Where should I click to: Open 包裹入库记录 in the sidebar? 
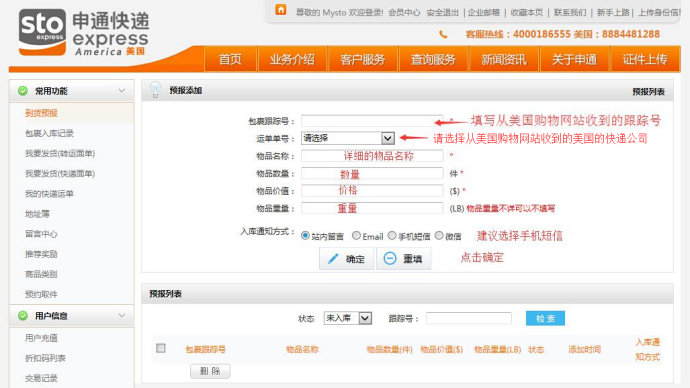[49, 133]
